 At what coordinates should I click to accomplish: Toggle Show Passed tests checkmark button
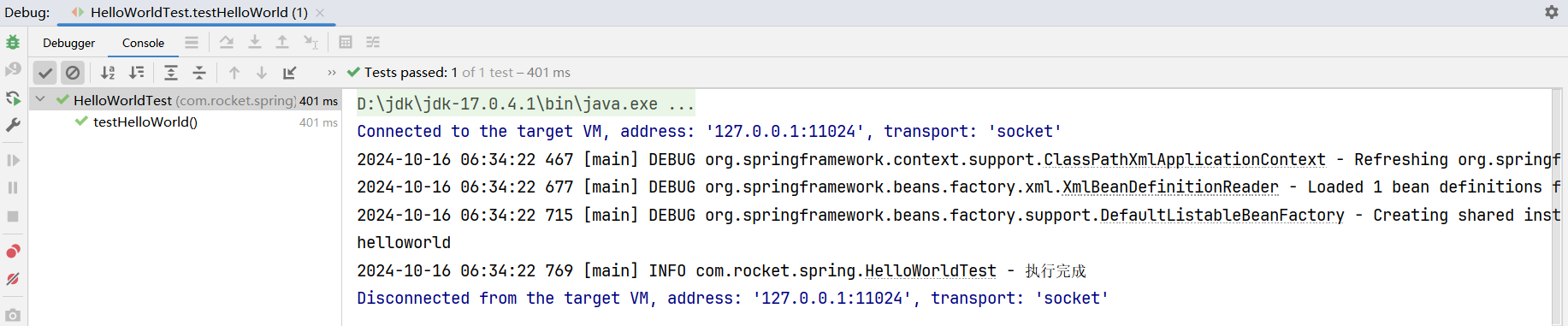coord(45,73)
